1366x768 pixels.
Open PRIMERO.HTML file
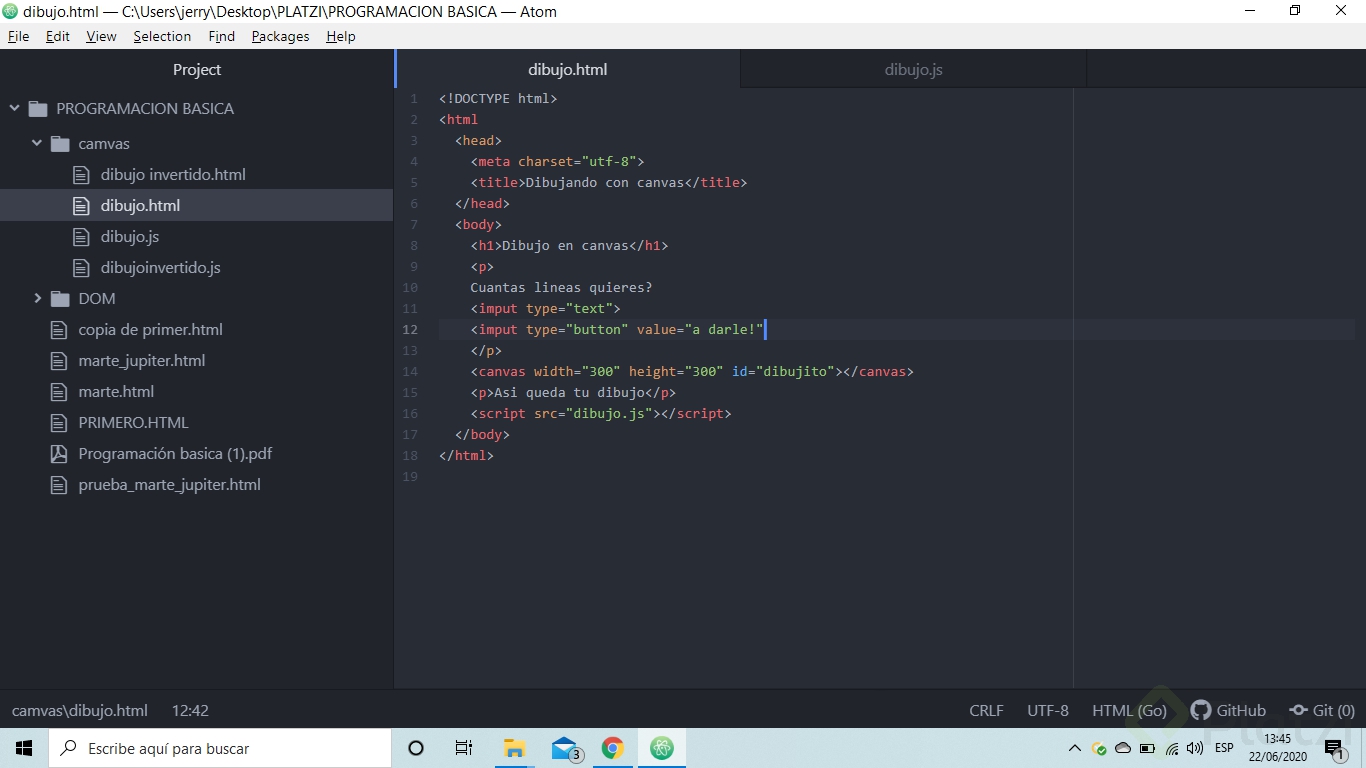pyautogui.click(x=133, y=422)
